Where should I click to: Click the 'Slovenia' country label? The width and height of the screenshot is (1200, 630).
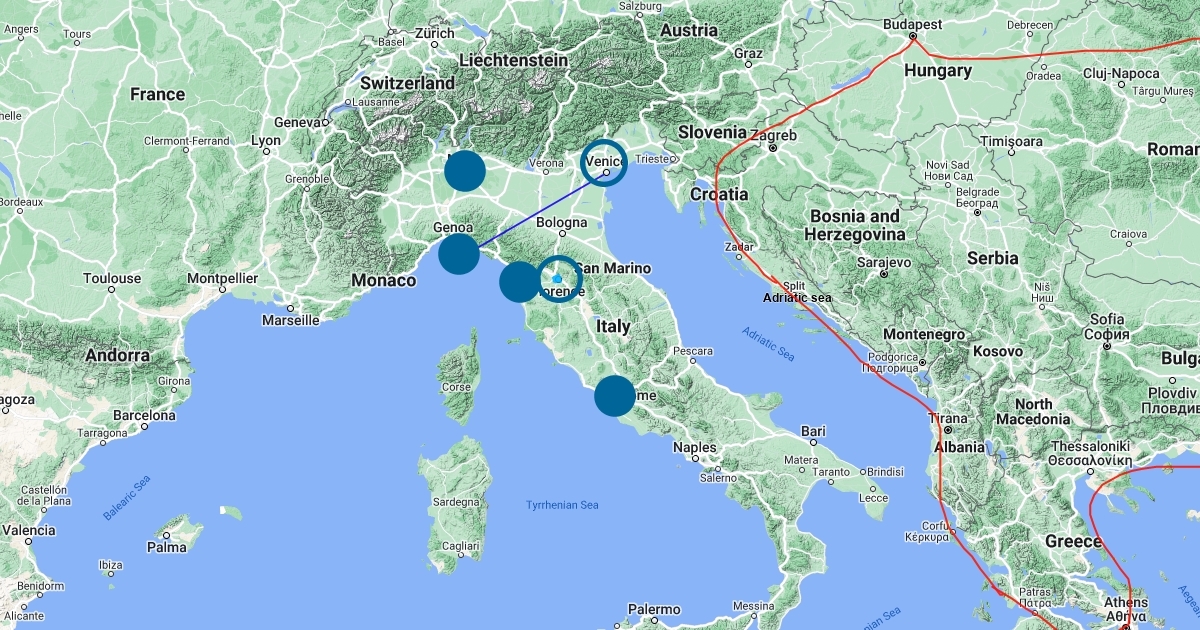click(712, 131)
